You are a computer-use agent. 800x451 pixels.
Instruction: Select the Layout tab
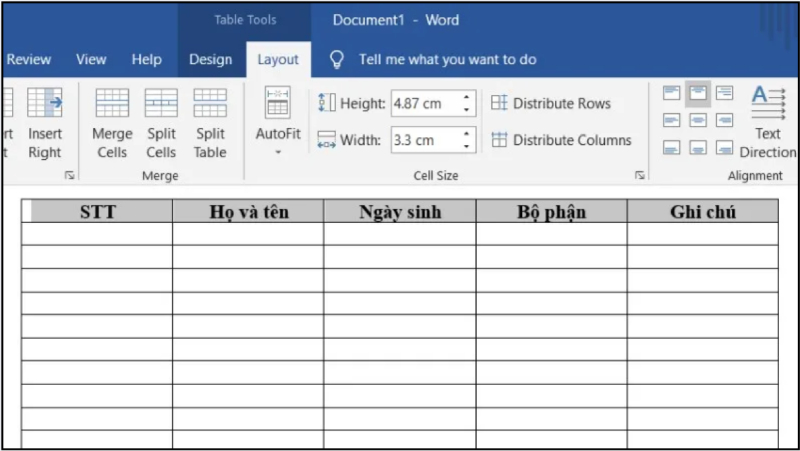click(x=278, y=59)
